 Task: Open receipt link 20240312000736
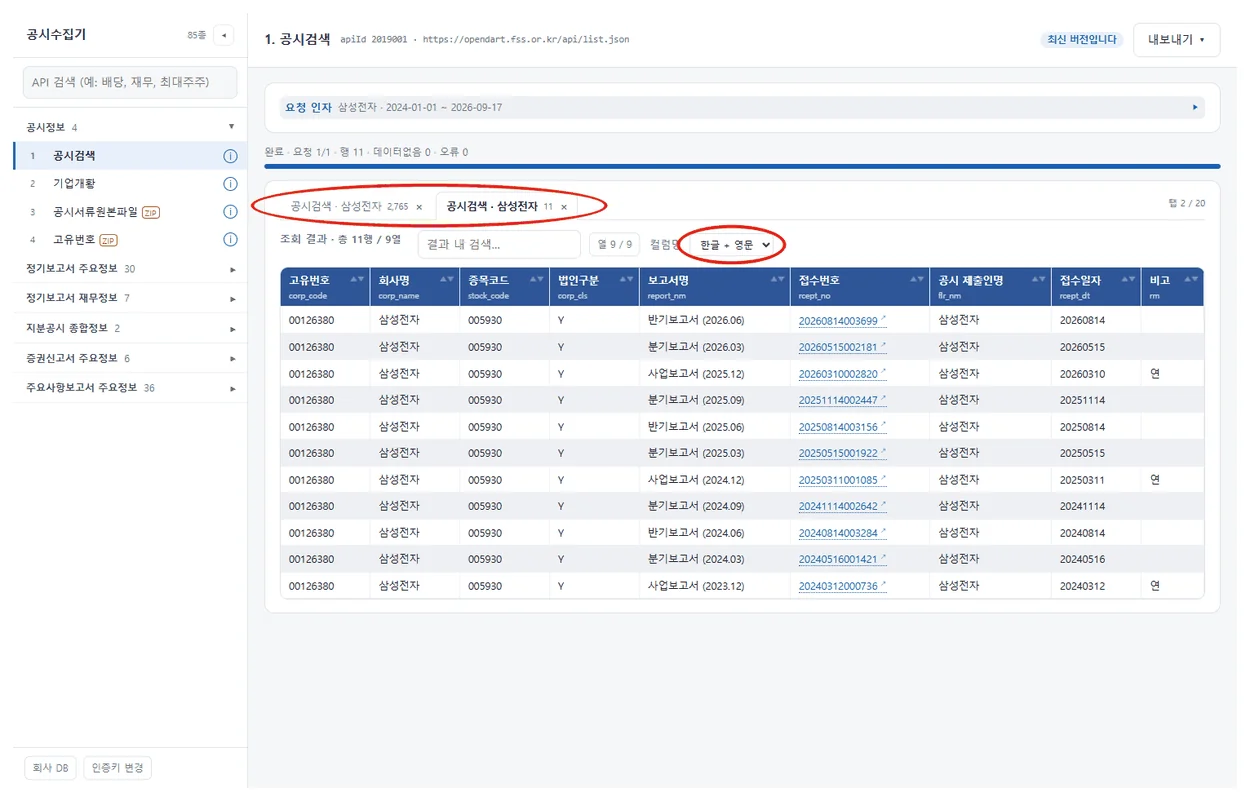tap(842, 586)
